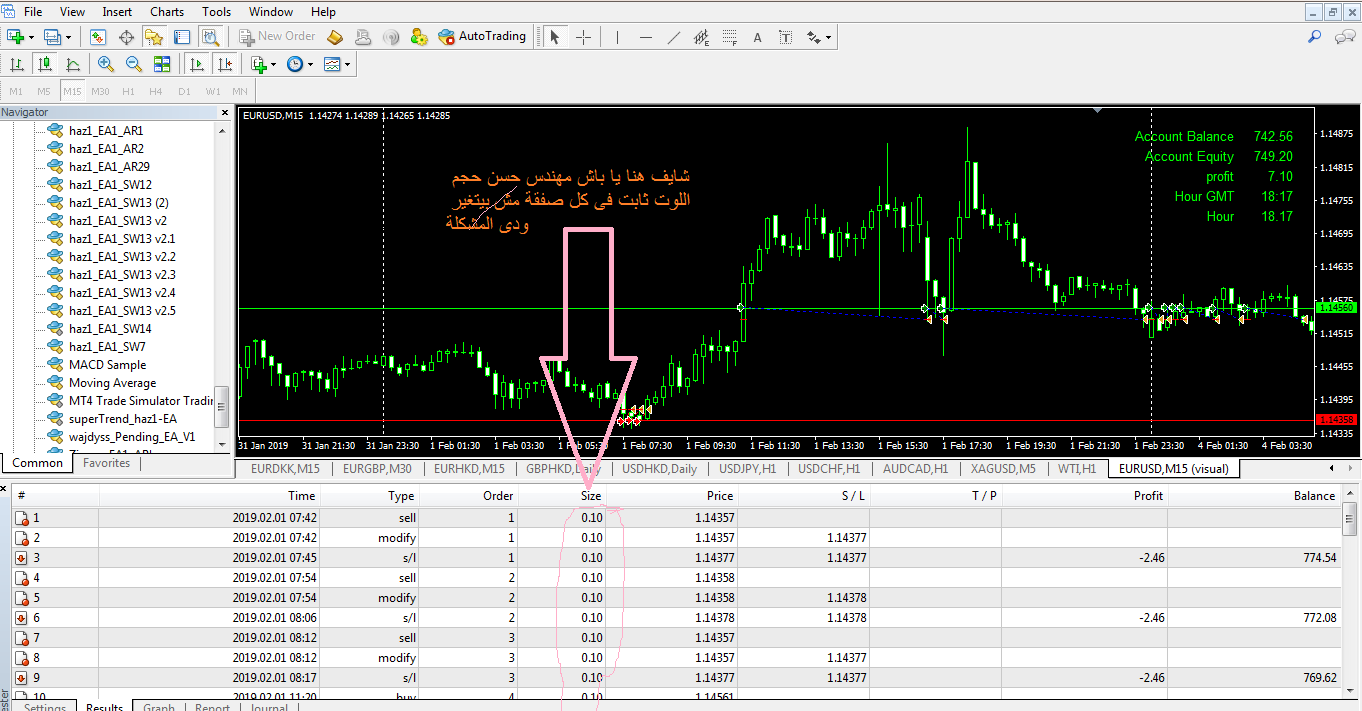Open the Charts menu
The image size is (1362, 711).
[x=167, y=12]
